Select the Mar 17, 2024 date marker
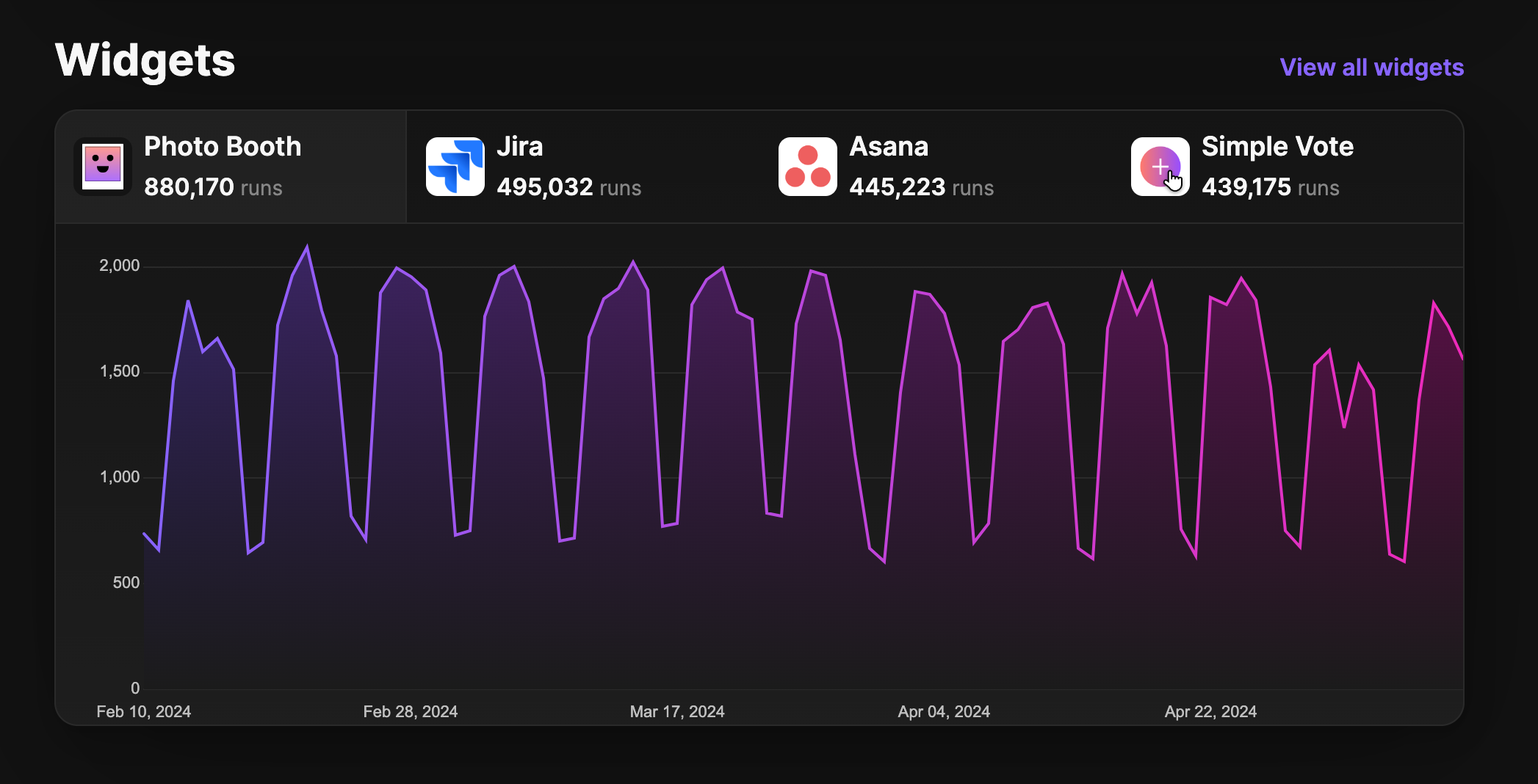This screenshot has height=784, width=1538. pyautogui.click(x=676, y=711)
